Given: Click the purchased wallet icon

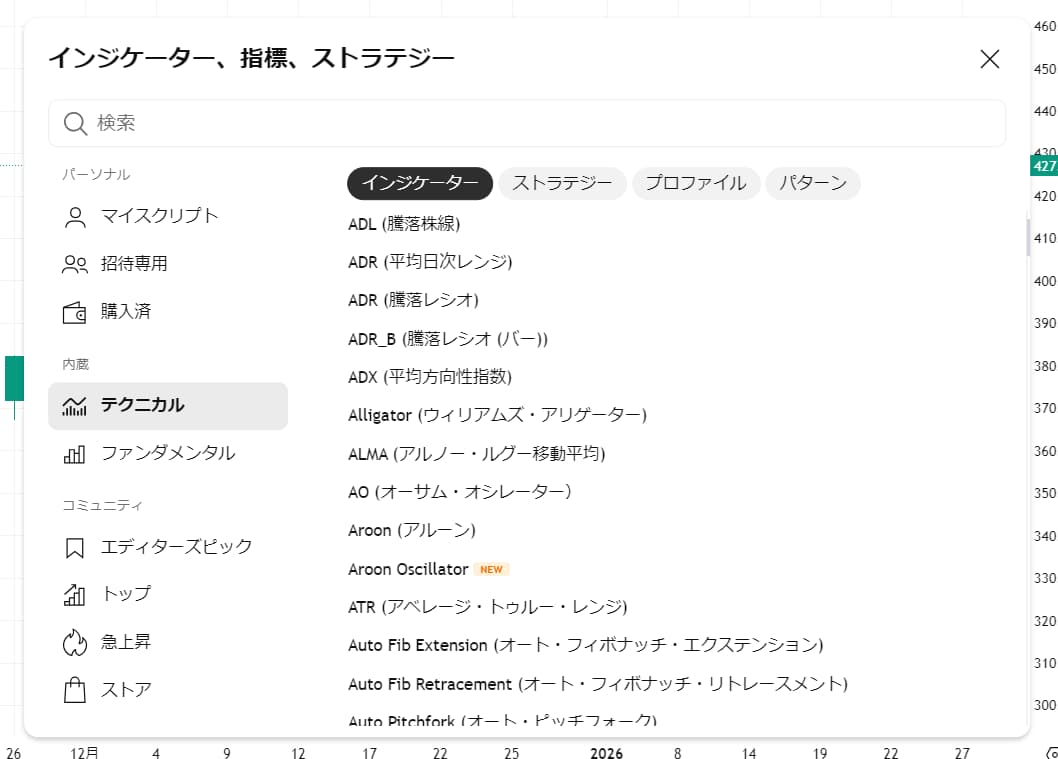Looking at the screenshot, I should pyautogui.click(x=75, y=312).
